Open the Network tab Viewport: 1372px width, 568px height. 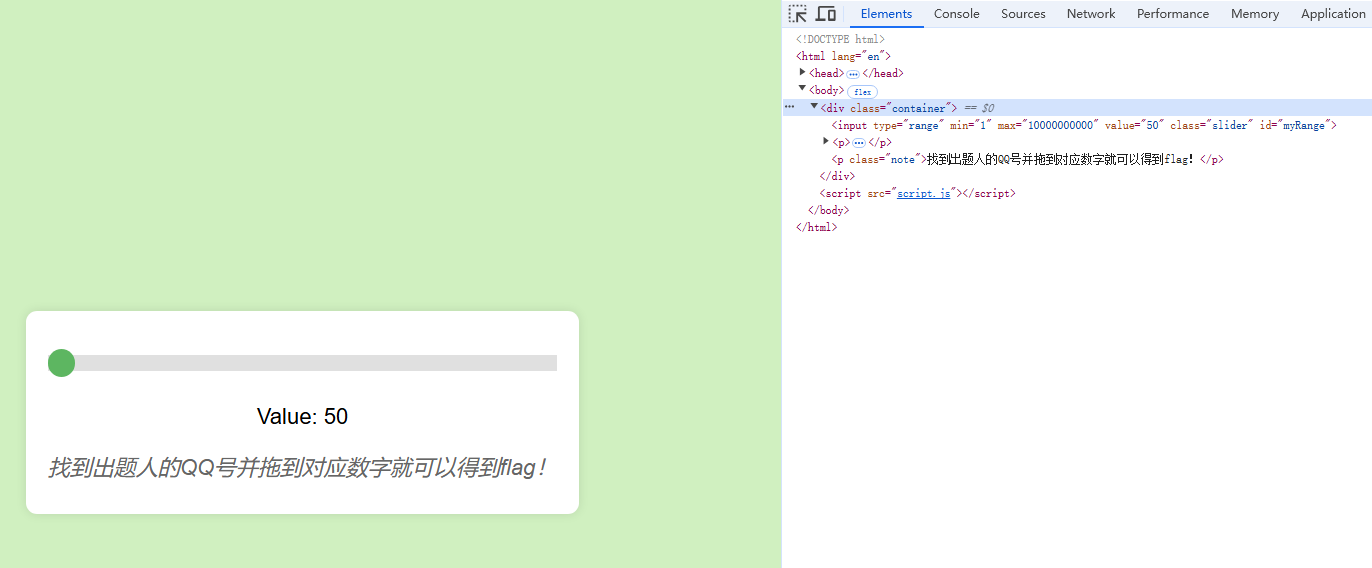click(x=1091, y=14)
